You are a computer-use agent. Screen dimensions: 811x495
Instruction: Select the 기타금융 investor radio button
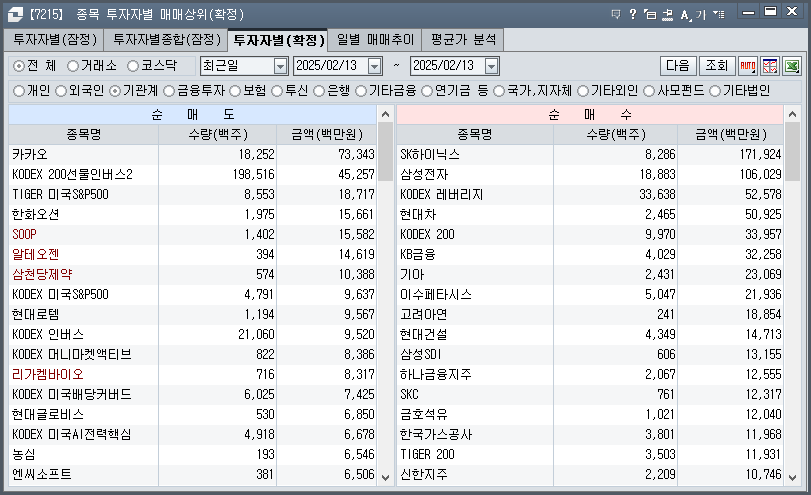pyautogui.click(x=361, y=91)
